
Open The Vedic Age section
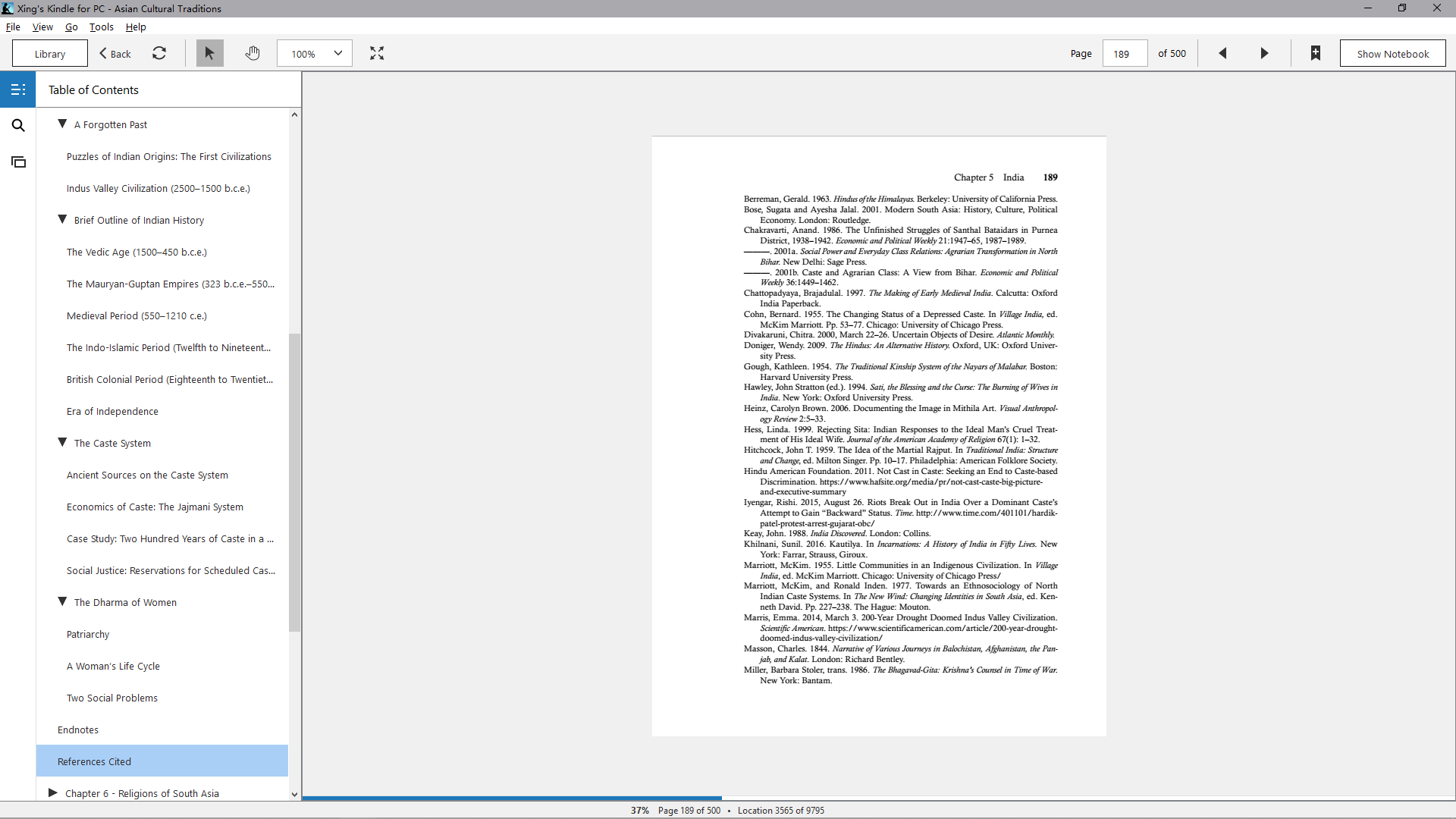click(x=136, y=253)
